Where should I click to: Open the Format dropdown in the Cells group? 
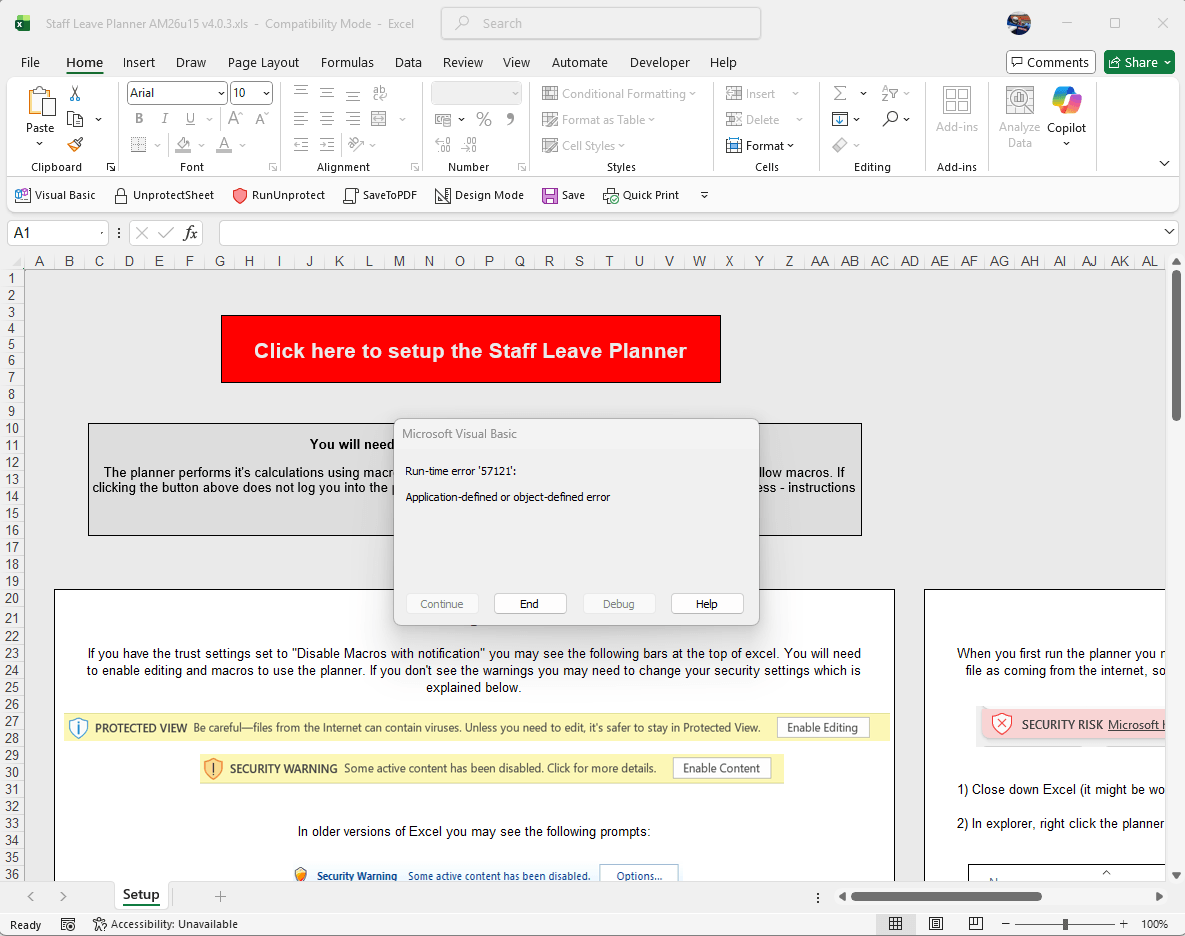[x=764, y=145]
